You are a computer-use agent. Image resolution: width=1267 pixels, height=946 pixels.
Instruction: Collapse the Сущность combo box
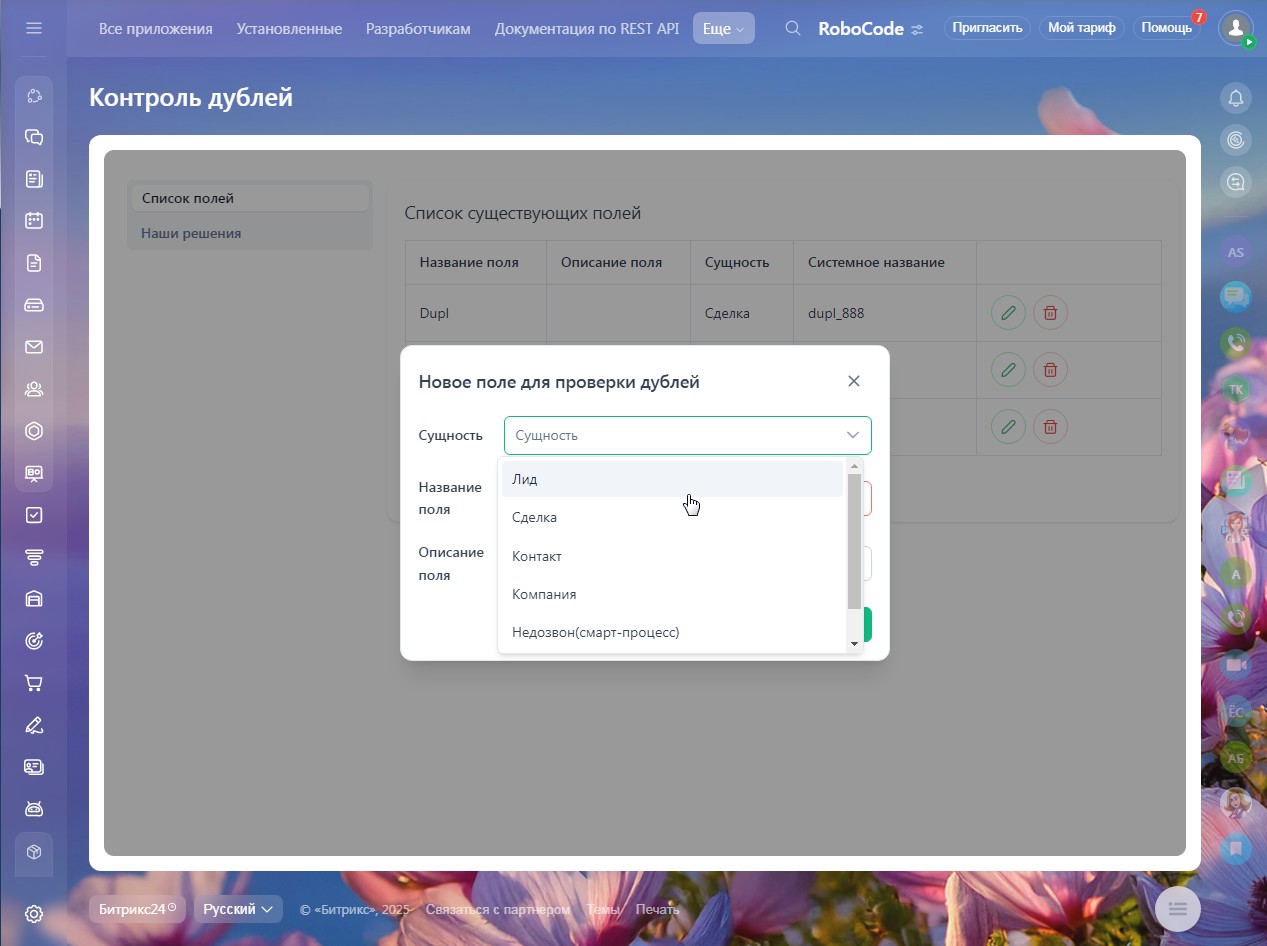tap(852, 435)
